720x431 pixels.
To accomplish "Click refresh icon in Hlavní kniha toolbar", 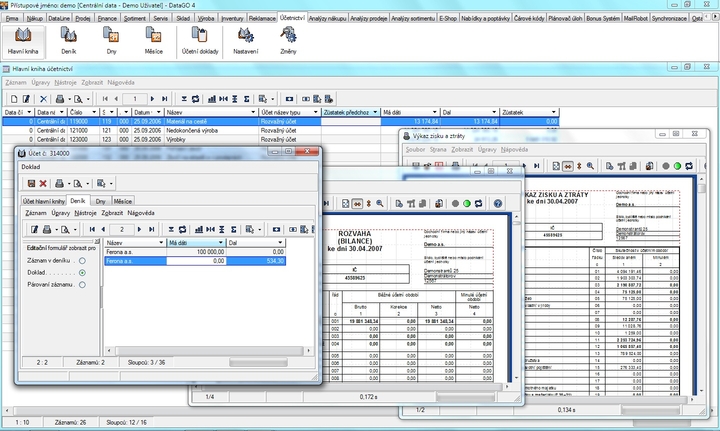I will click(196, 99).
